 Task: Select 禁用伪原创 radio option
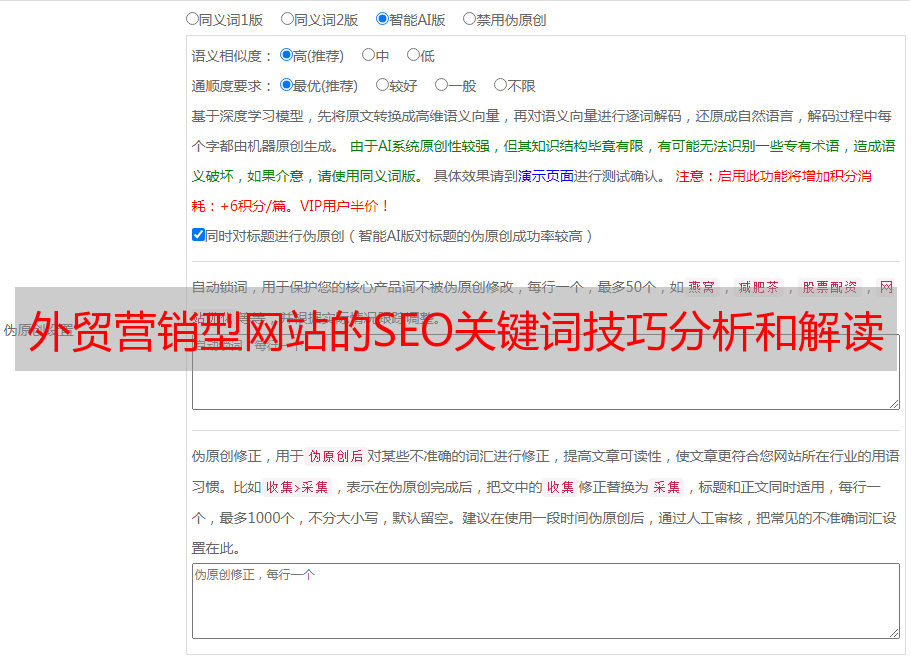click(x=469, y=19)
